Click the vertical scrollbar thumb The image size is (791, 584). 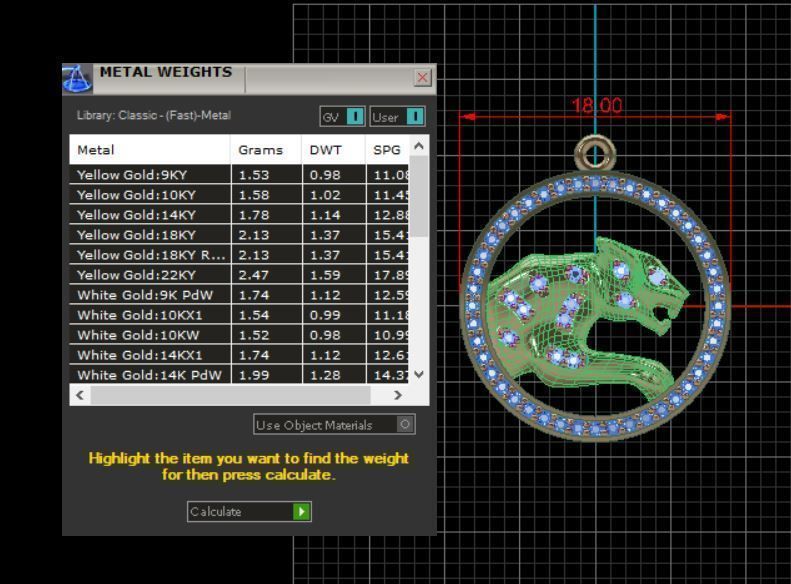419,197
